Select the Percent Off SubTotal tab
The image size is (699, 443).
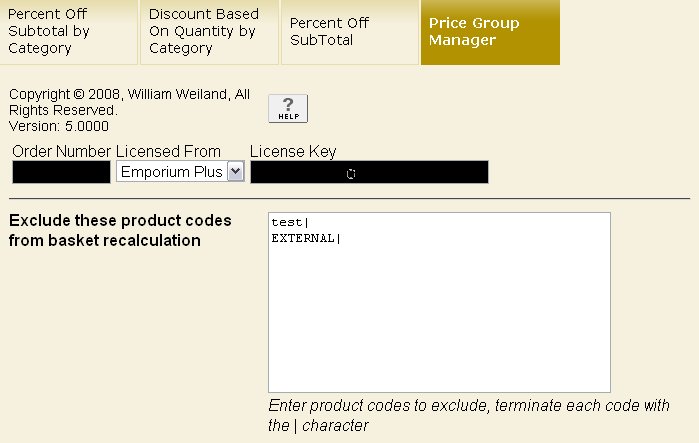pos(349,32)
